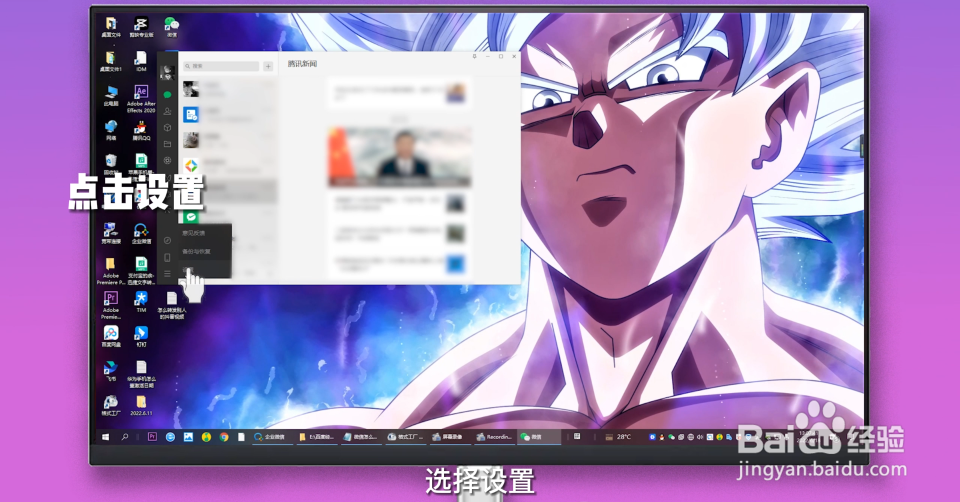Open 桌面文件 folder on desktop
The width and height of the screenshot is (960, 502).
click(111, 28)
